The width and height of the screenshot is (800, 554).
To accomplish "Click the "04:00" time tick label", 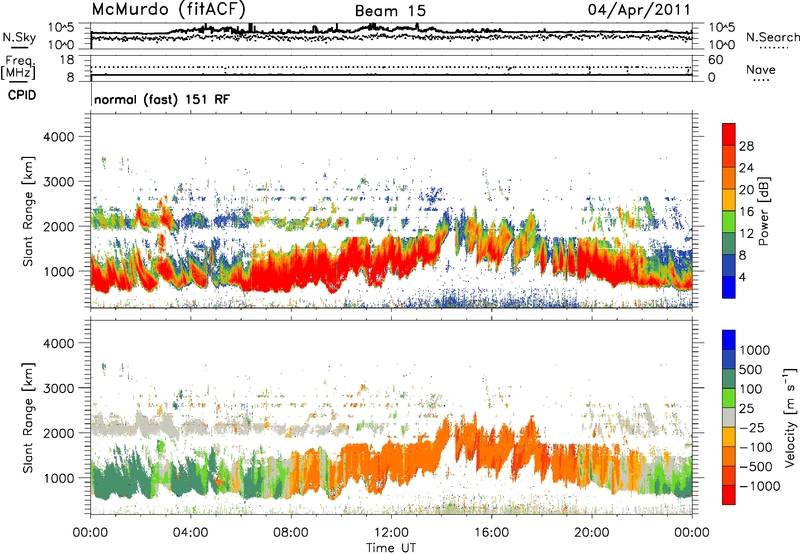I will click(190, 532).
